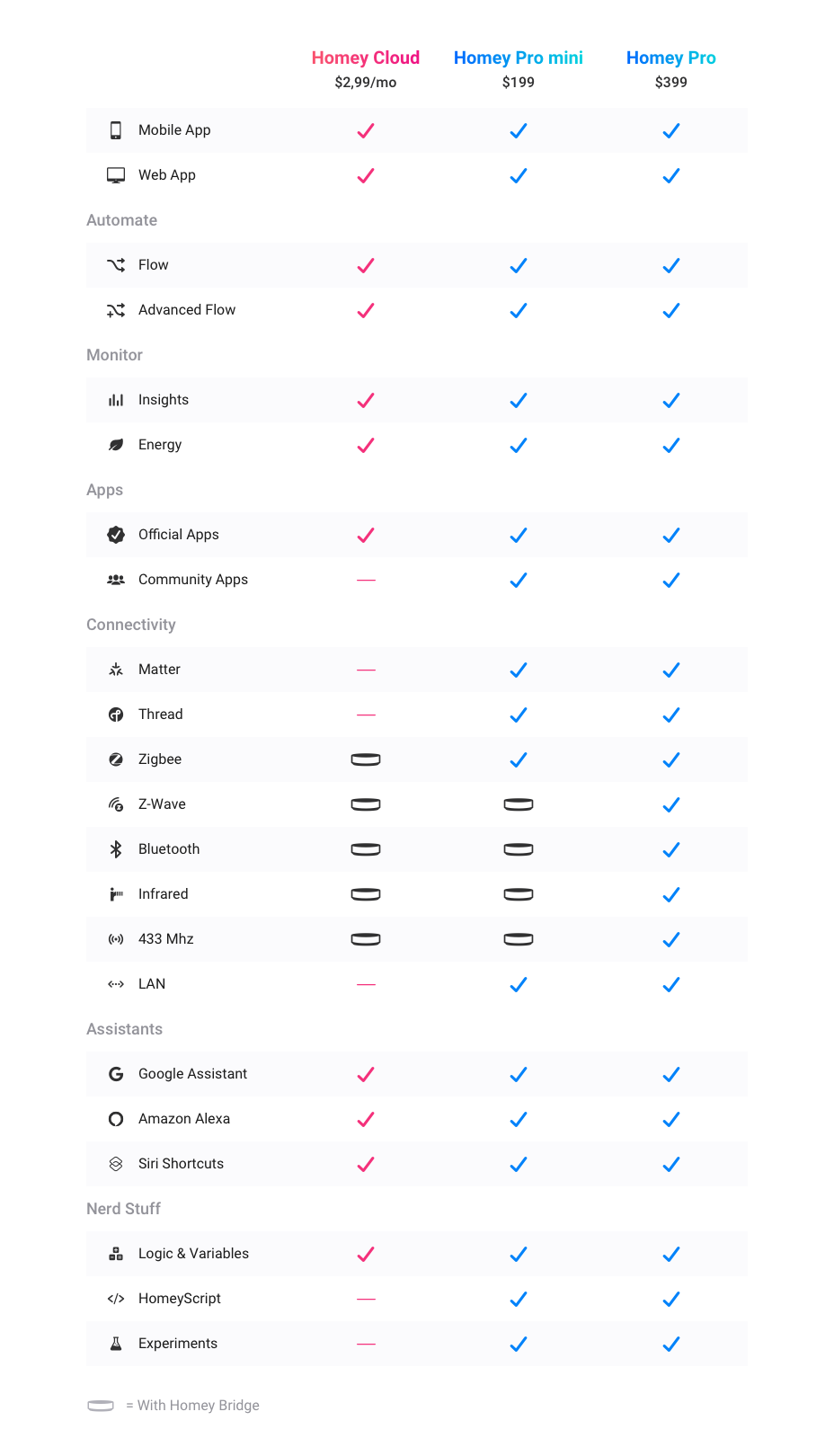834x1456 pixels.
Task: Click the Mobile App phone icon
Action: coord(116,130)
